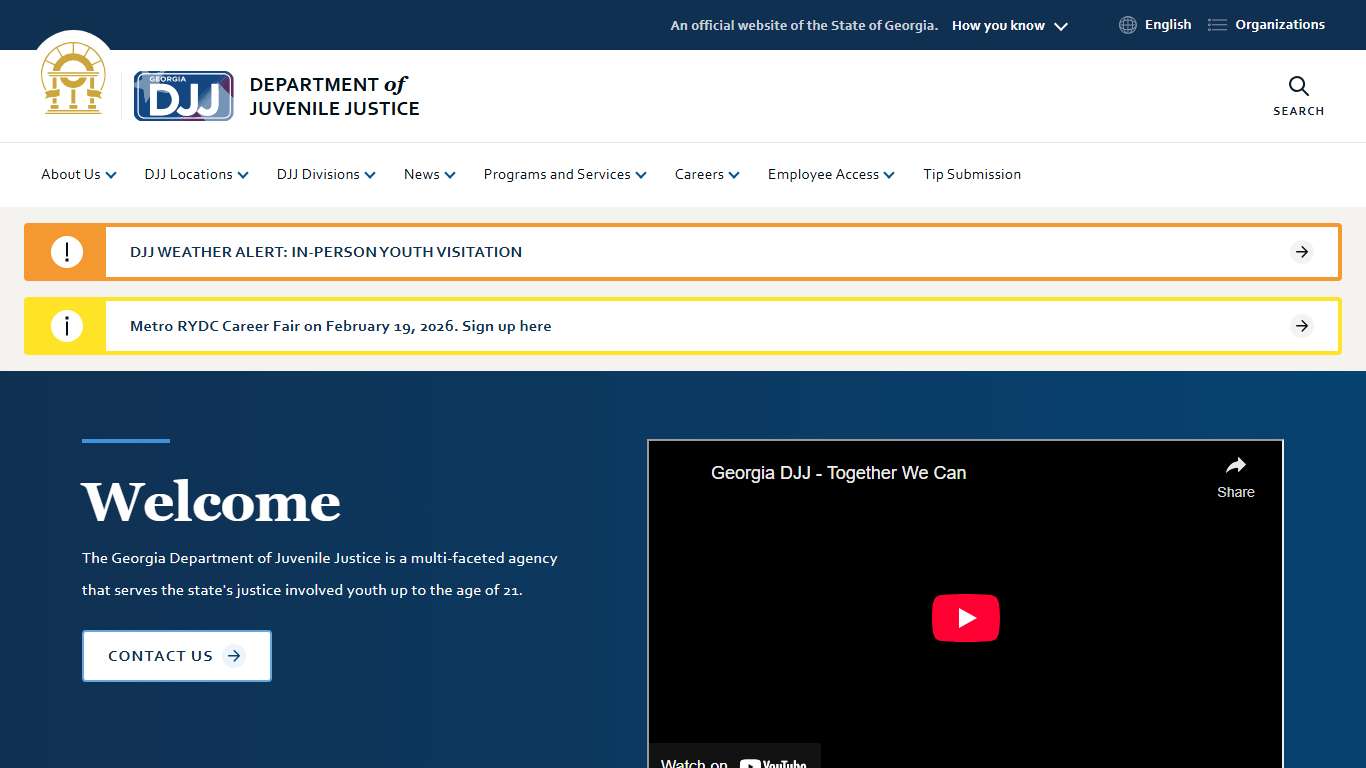This screenshot has width=1366, height=768.
Task: Click the DJJ shield logo
Action: click(x=183, y=95)
